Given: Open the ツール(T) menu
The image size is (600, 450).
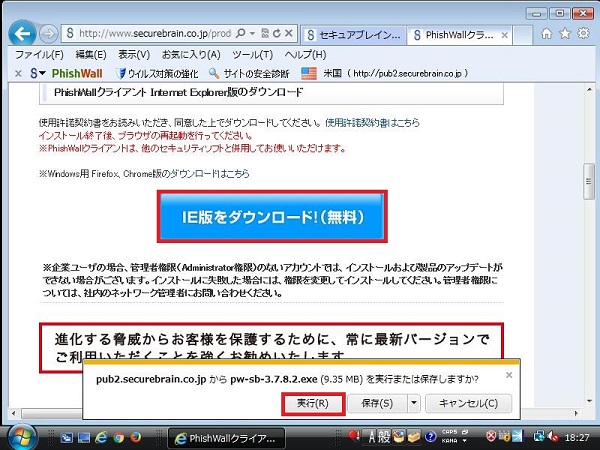Looking at the screenshot, I should coord(253,55).
